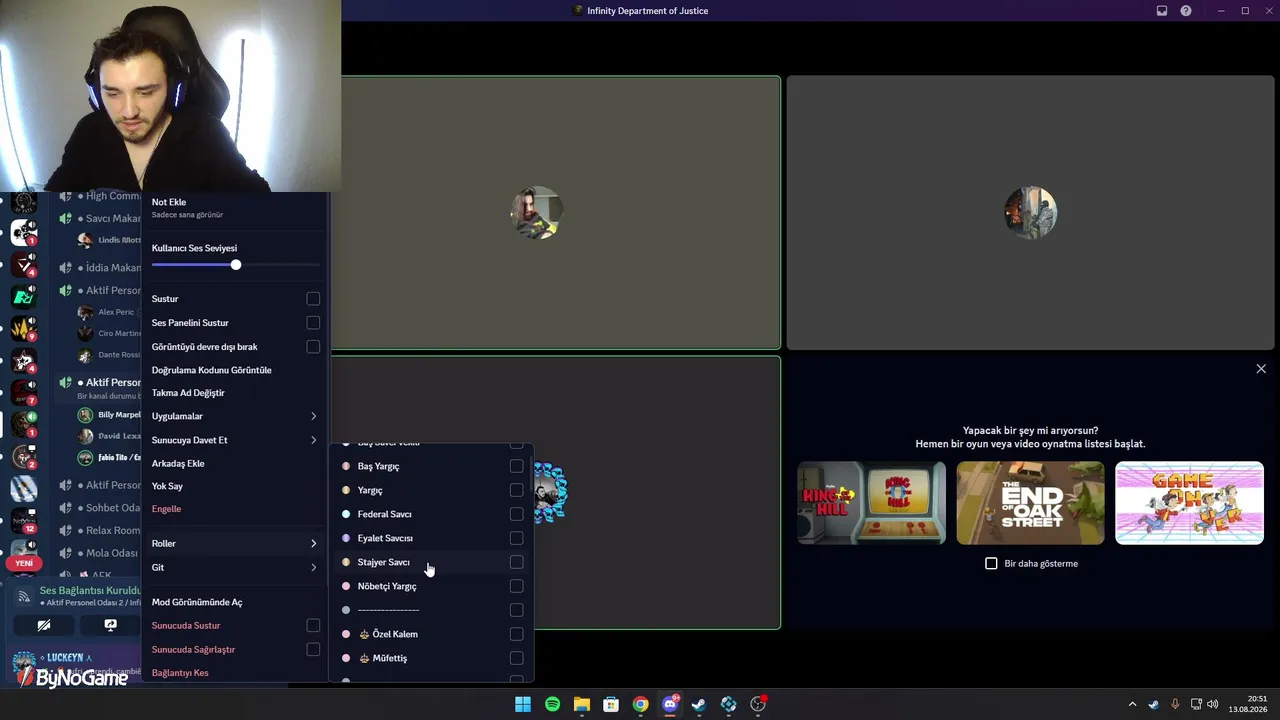Image resolution: width=1280 pixels, height=720 pixels.
Task: Open the Game On activity thumbnail
Action: 1189,503
